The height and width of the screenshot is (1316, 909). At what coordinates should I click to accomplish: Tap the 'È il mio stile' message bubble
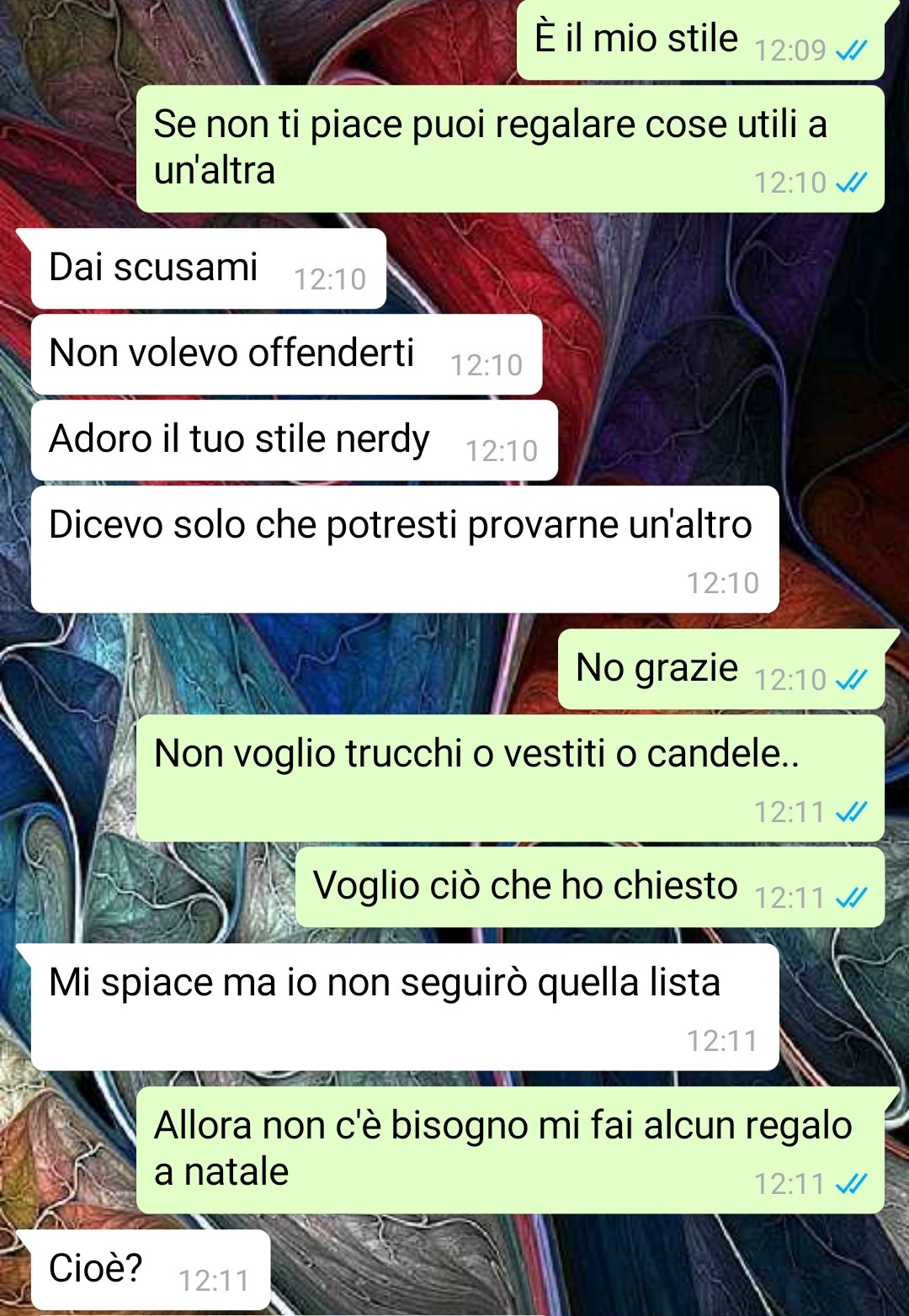700,40
